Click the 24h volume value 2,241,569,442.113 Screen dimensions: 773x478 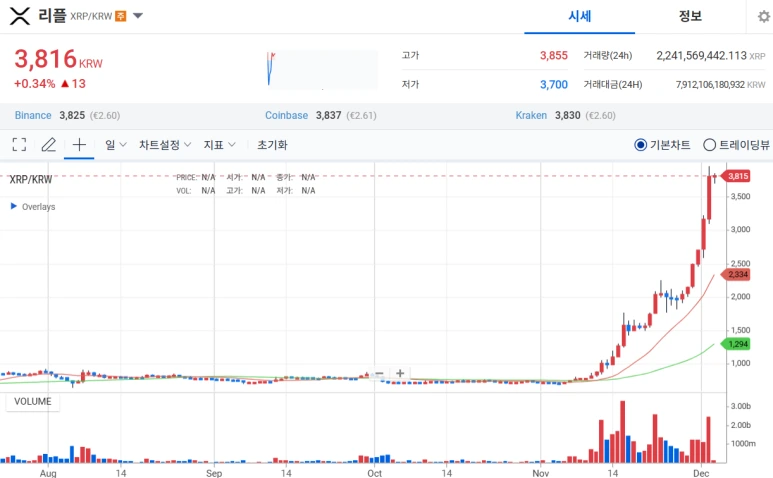click(x=701, y=56)
